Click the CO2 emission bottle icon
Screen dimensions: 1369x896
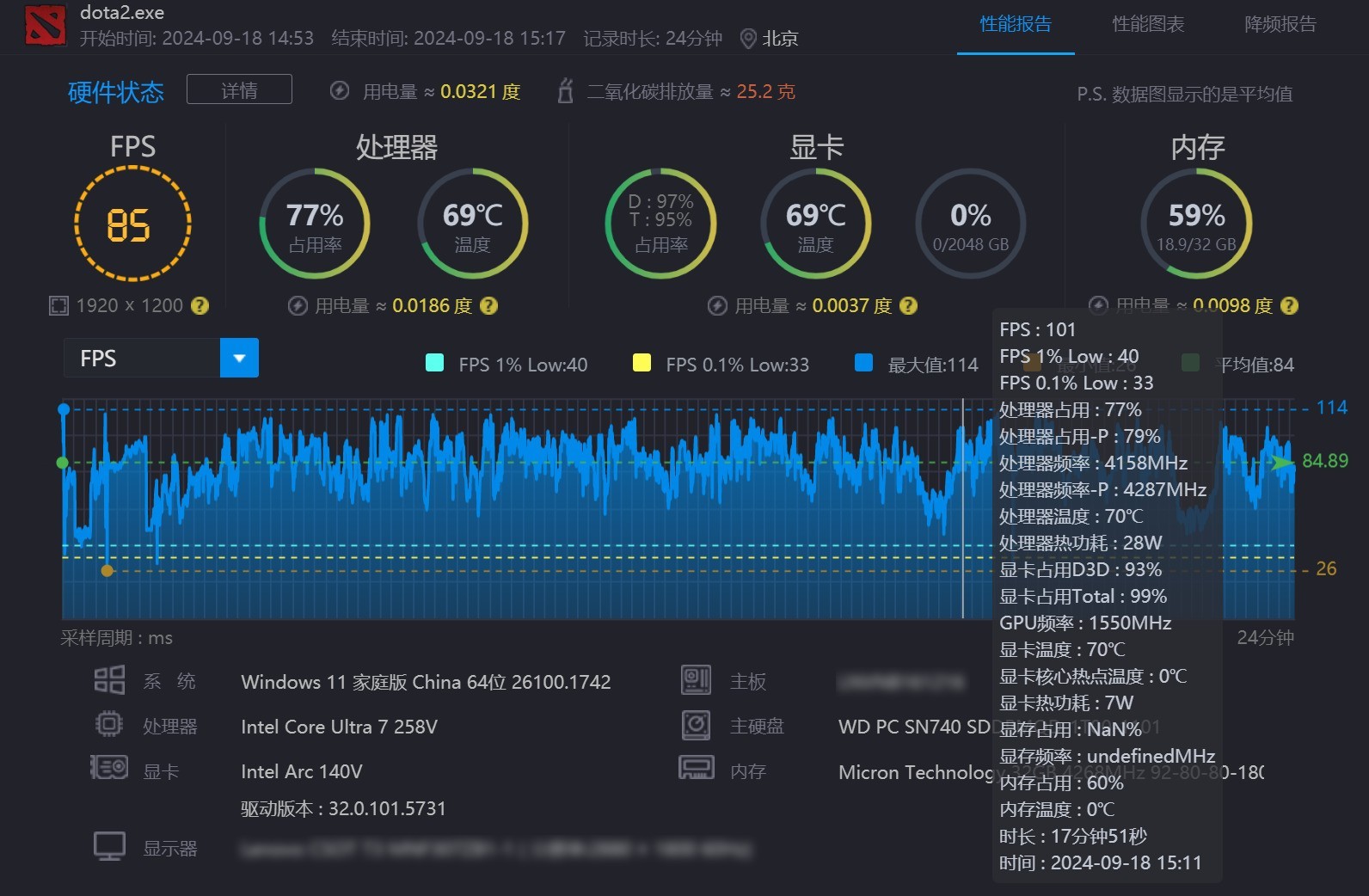565,90
